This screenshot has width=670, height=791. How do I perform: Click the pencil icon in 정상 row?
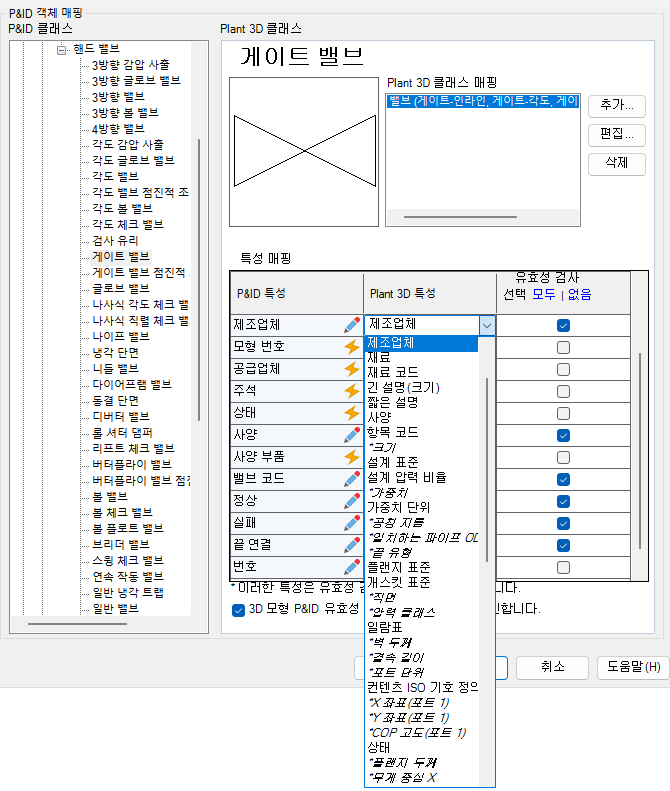(352, 501)
